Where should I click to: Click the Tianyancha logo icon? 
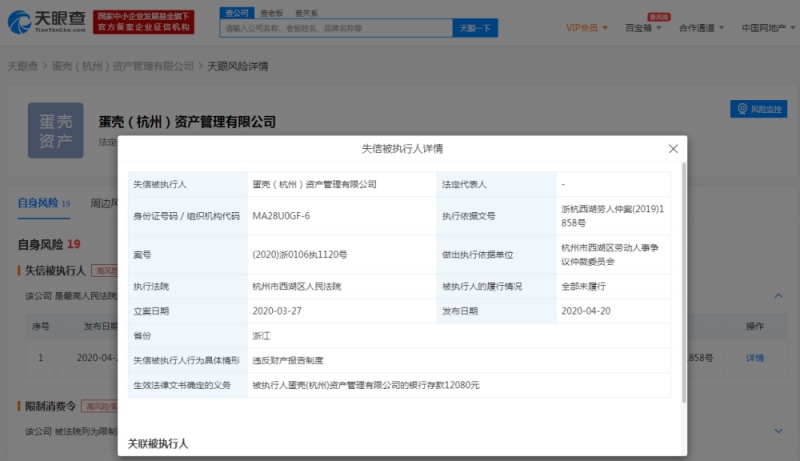coord(19,22)
